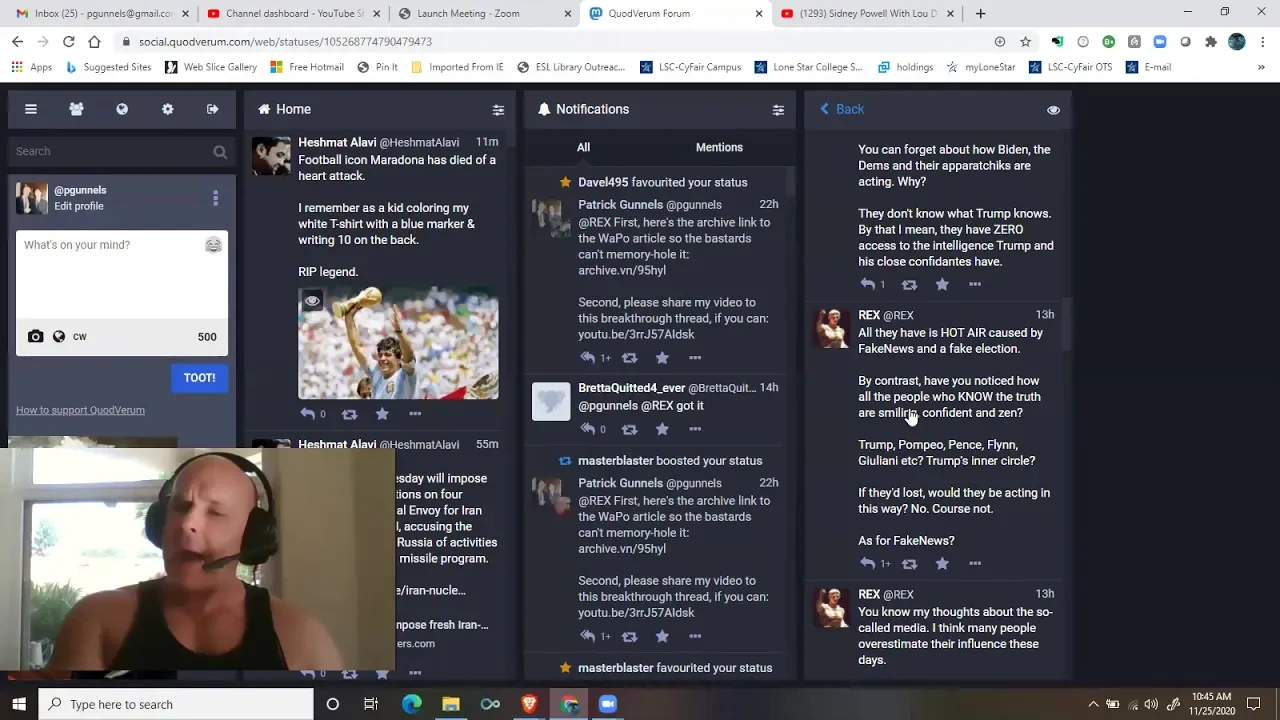The width and height of the screenshot is (1280, 720).
Task: Select the All notifications tab
Action: click(x=583, y=147)
